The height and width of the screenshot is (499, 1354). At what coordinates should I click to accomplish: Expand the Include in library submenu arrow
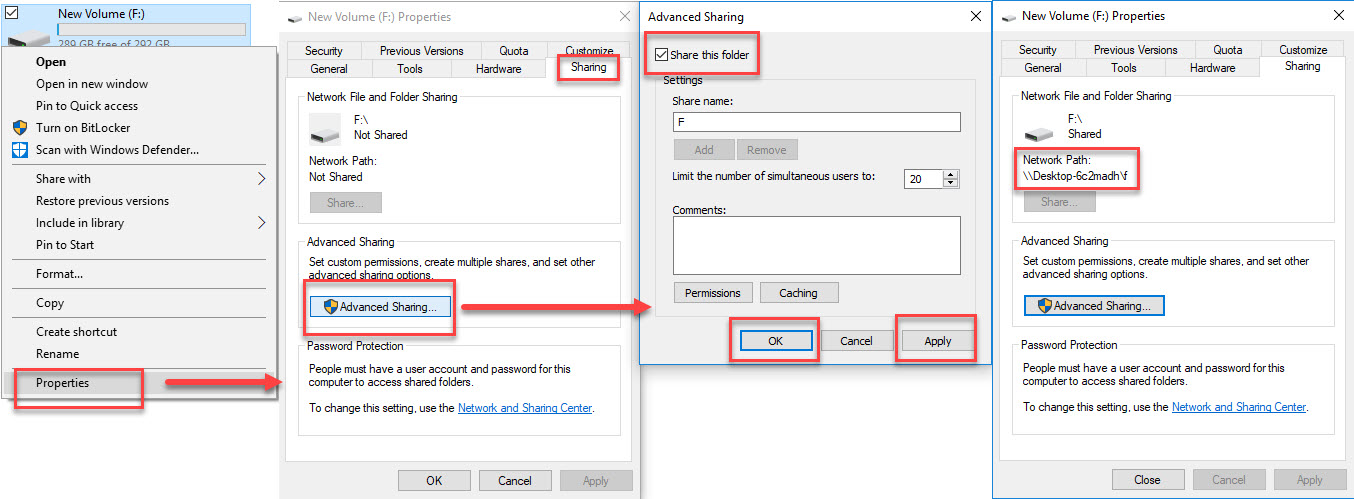[262, 223]
